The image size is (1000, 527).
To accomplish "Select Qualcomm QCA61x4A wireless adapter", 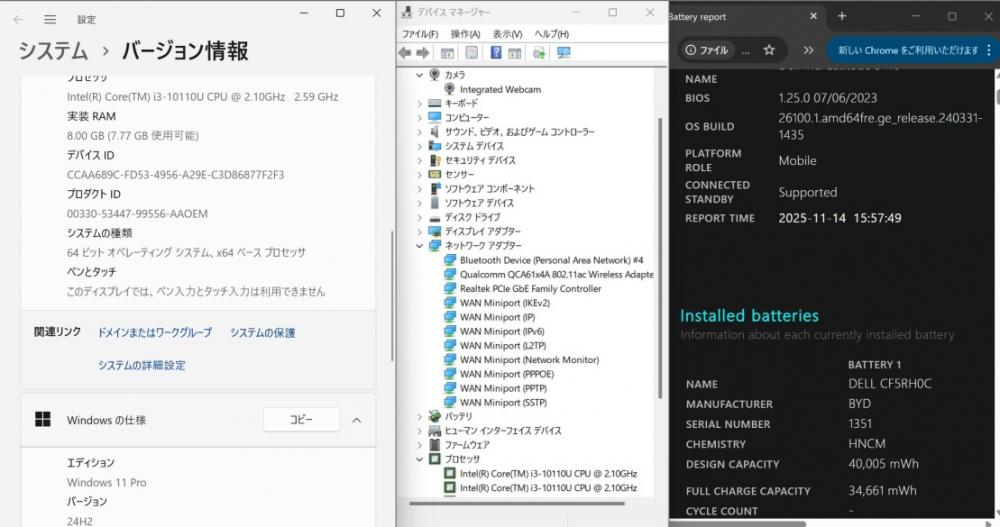I will point(548,274).
